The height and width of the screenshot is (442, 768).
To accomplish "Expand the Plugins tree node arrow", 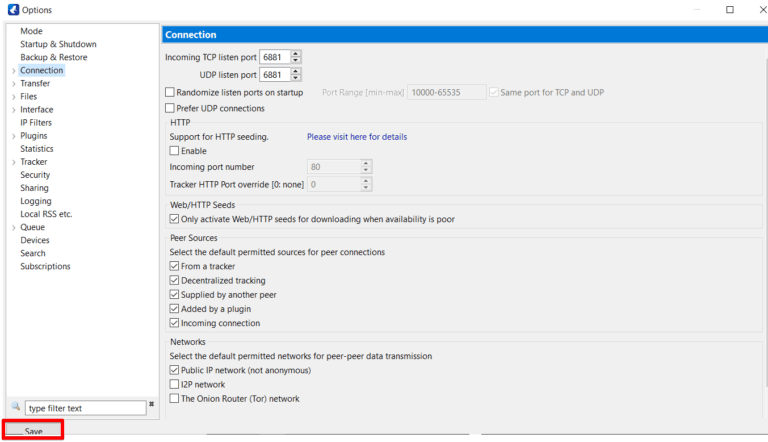I will tap(14, 136).
